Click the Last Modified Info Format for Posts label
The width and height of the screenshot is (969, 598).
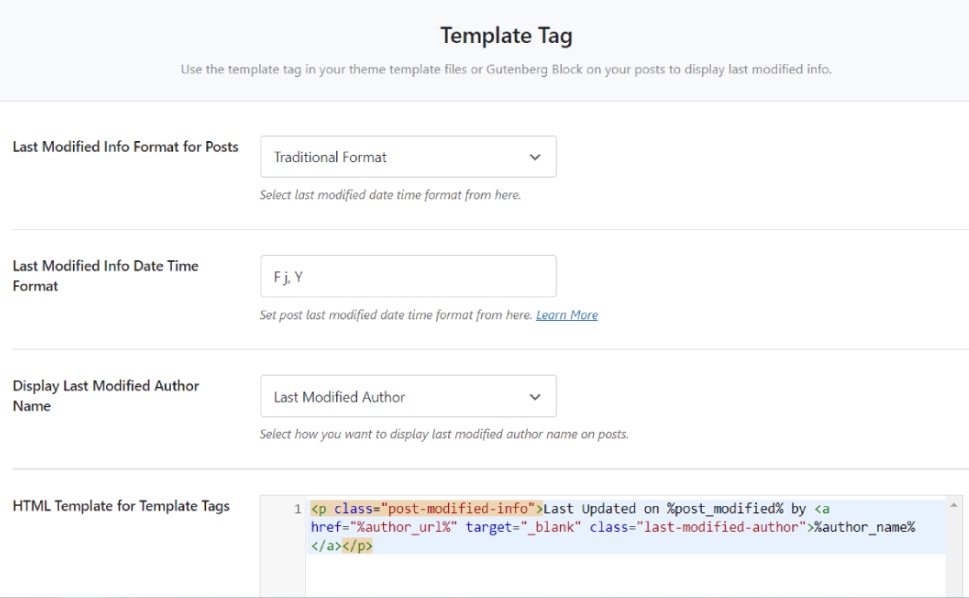pos(125,147)
